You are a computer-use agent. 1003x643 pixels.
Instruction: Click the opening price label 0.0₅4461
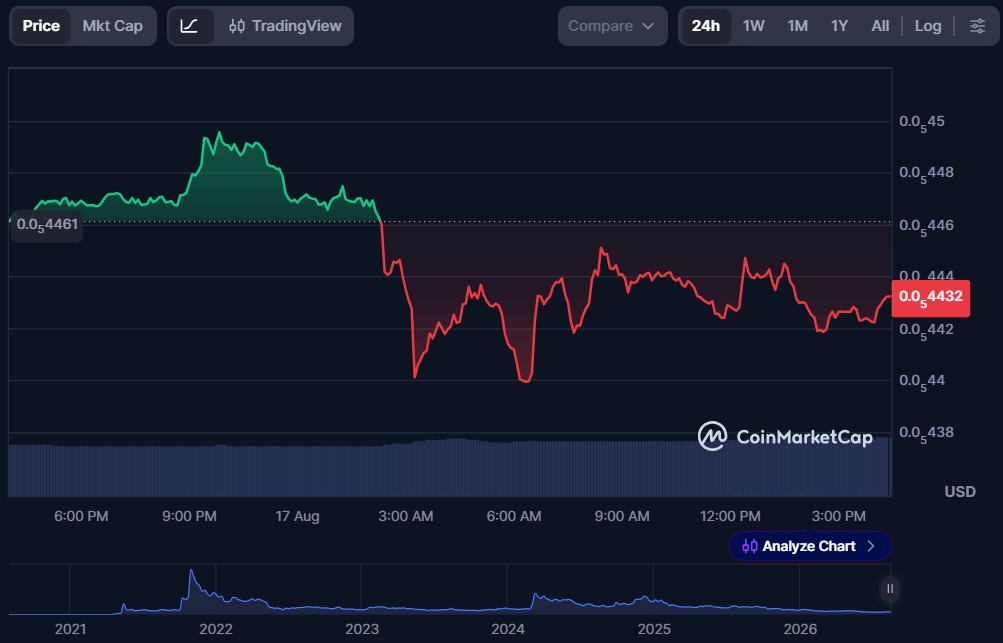point(47,225)
